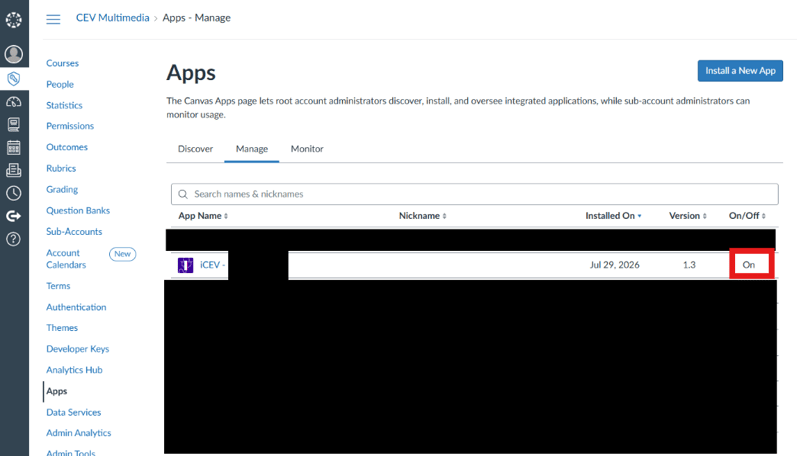
Task: Open Permissions in account menu
Action: coord(70,126)
